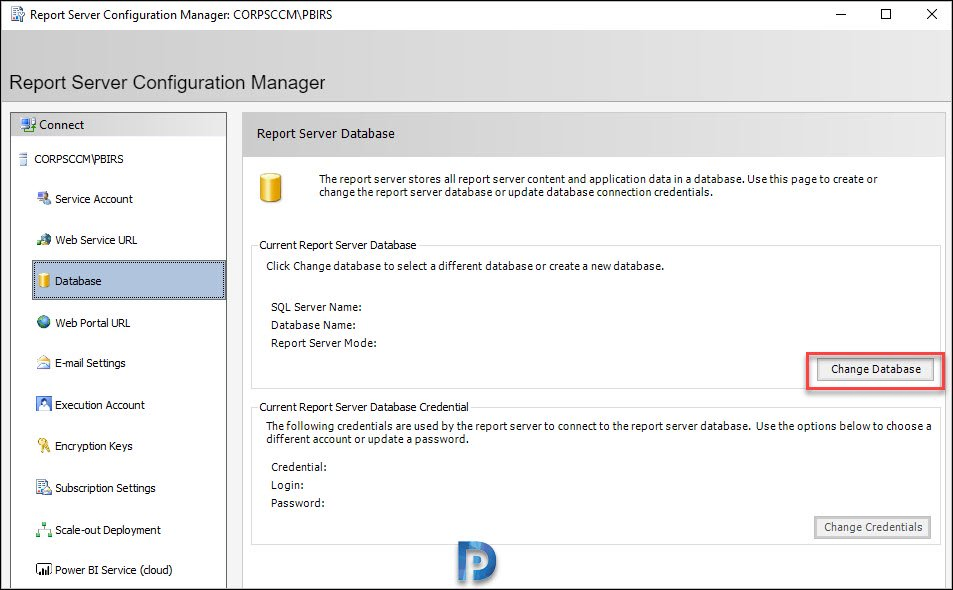Viewport: 953px width, 590px height.
Task: Click the app icon in the title bar
Action: (18, 14)
